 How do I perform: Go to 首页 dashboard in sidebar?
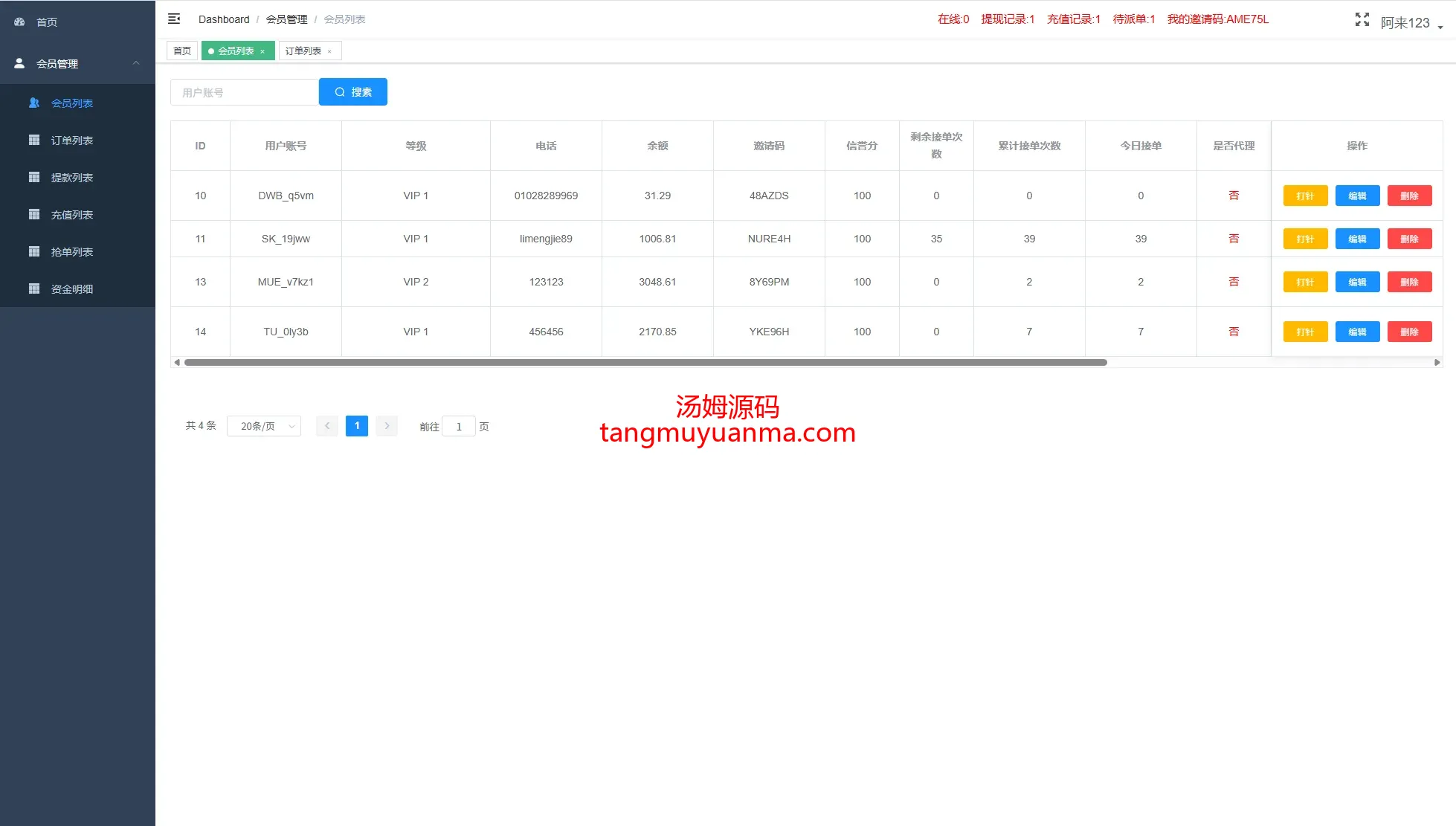click(x=46, y=22)
